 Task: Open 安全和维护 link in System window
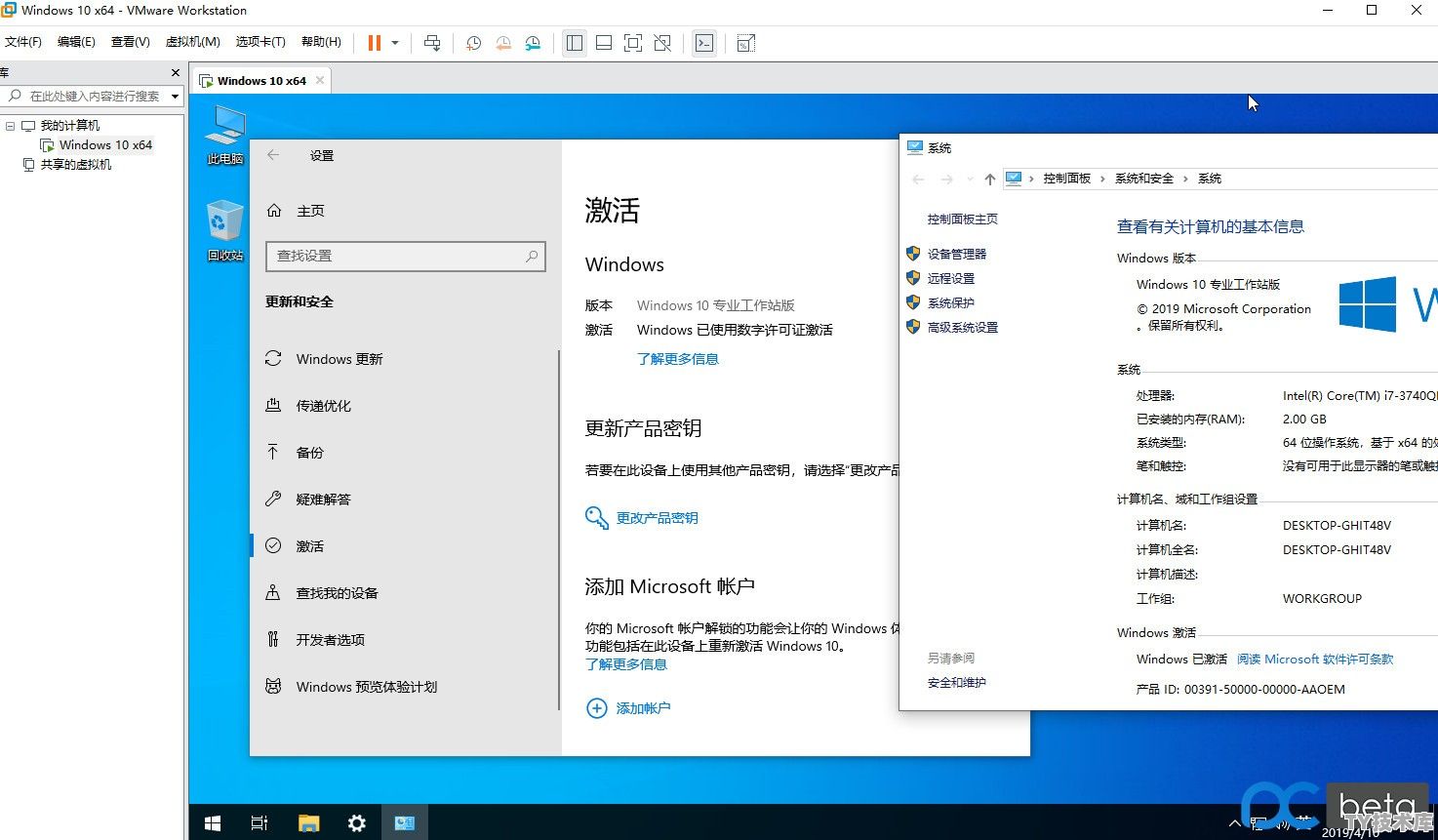pos(957,683)
